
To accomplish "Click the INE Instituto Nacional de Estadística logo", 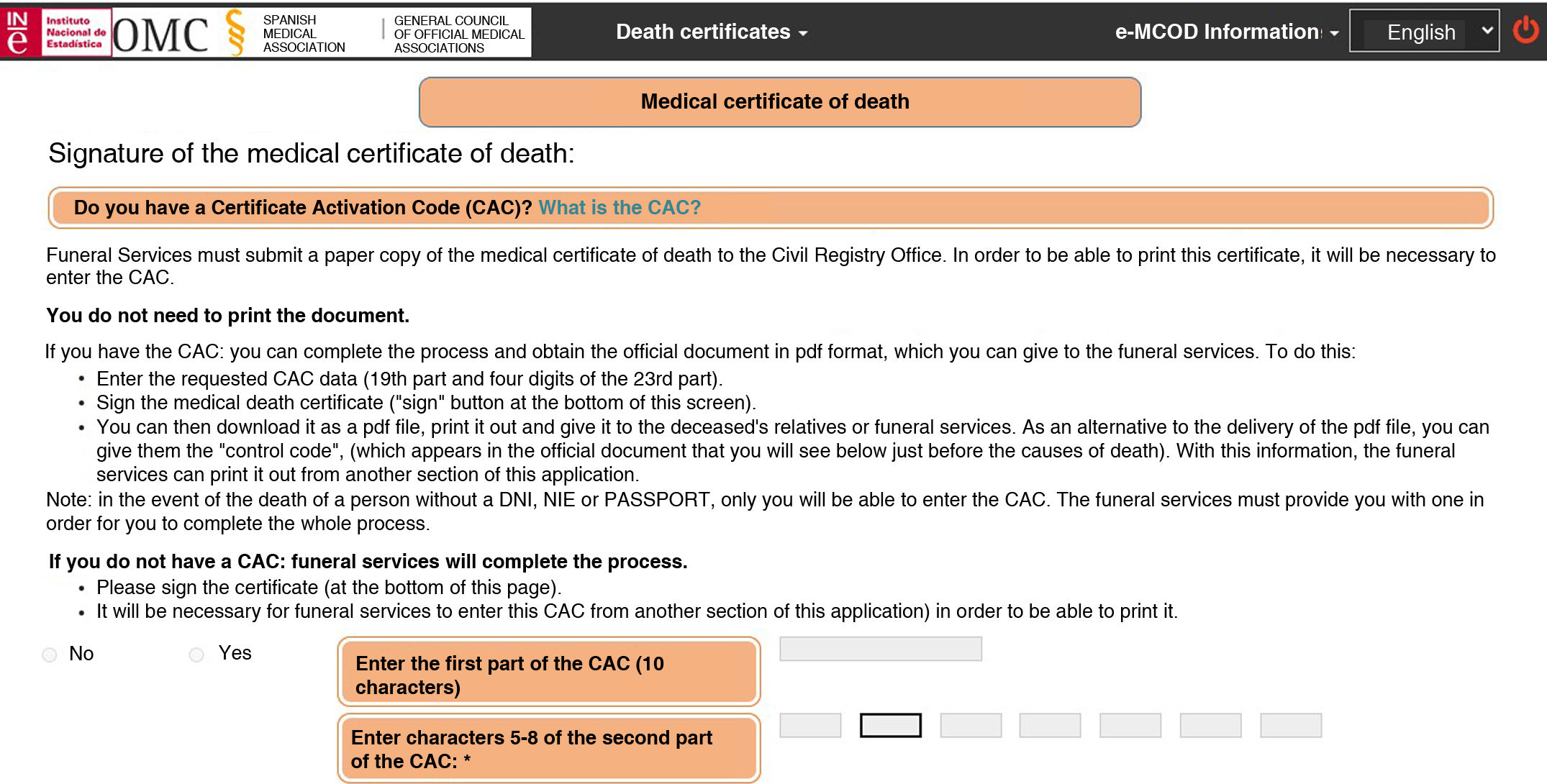I will click(x=58, y=32).
